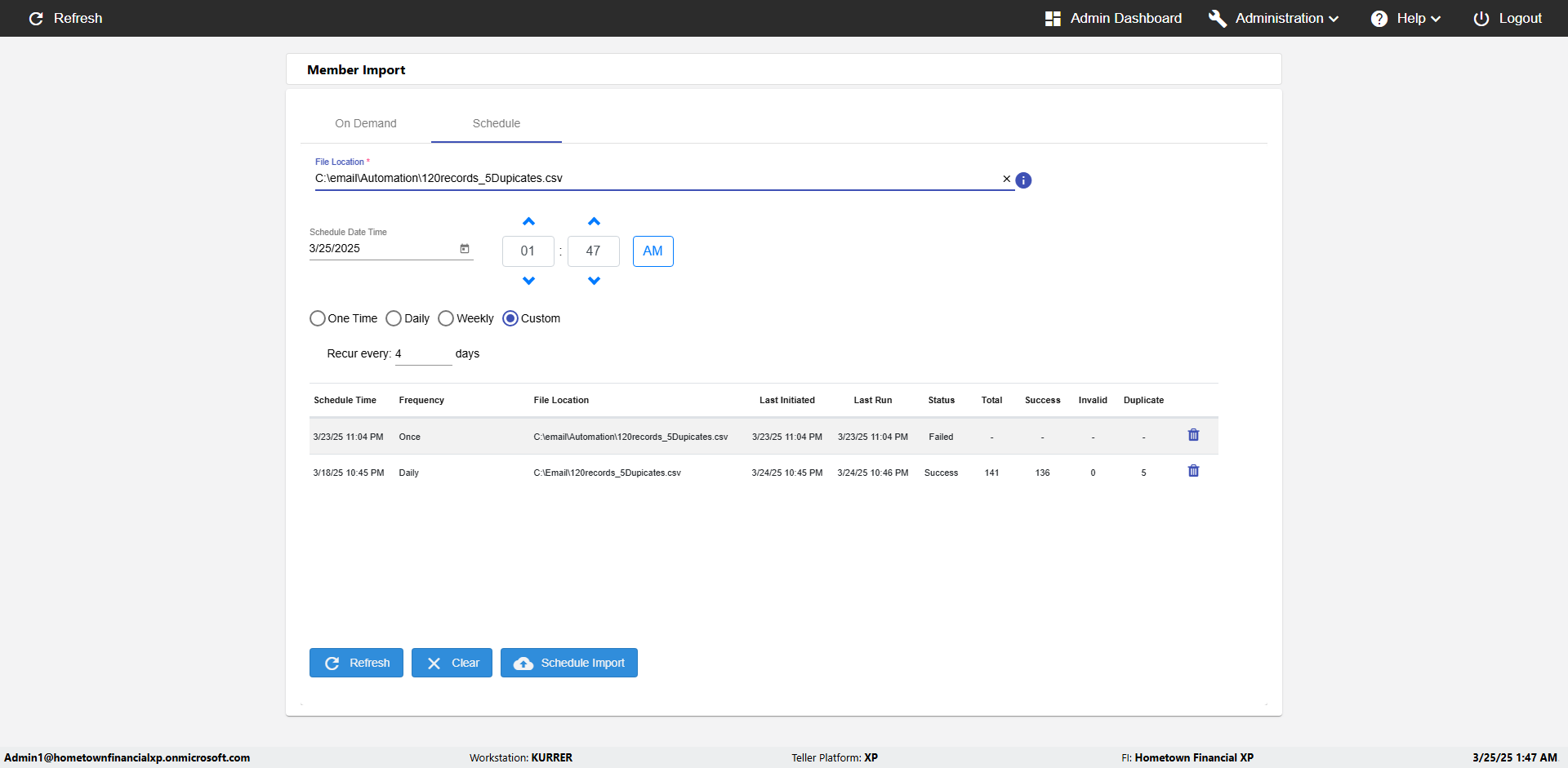
Task: Delete the failed 3/23/25 schedule row
Action: click(x=1193, y=435)
